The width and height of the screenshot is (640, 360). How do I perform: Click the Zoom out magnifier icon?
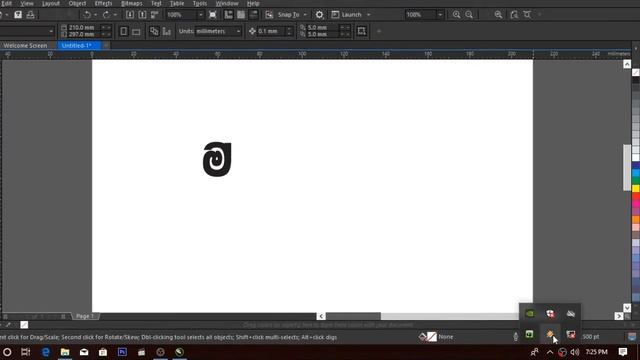(x=469, y=15)
